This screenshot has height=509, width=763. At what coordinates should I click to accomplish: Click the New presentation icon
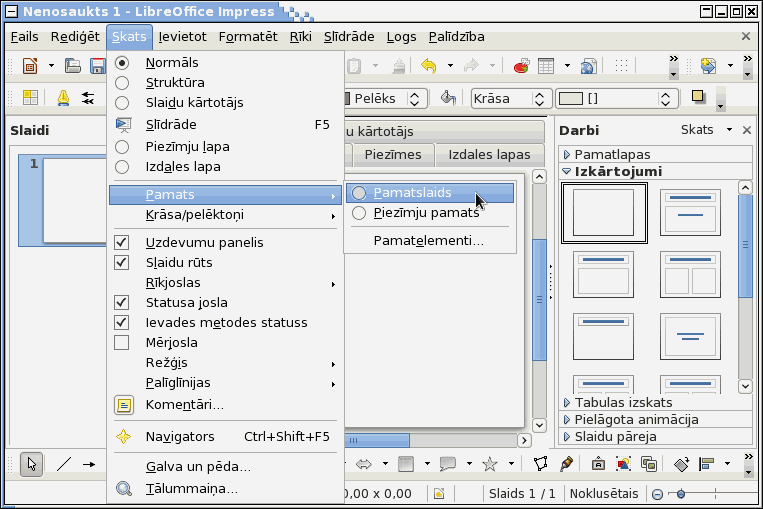coord(30,66)
